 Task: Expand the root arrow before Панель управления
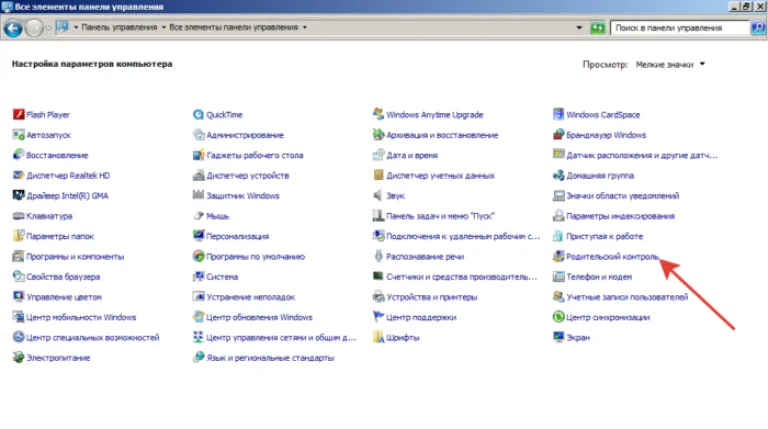coord(76,27)
